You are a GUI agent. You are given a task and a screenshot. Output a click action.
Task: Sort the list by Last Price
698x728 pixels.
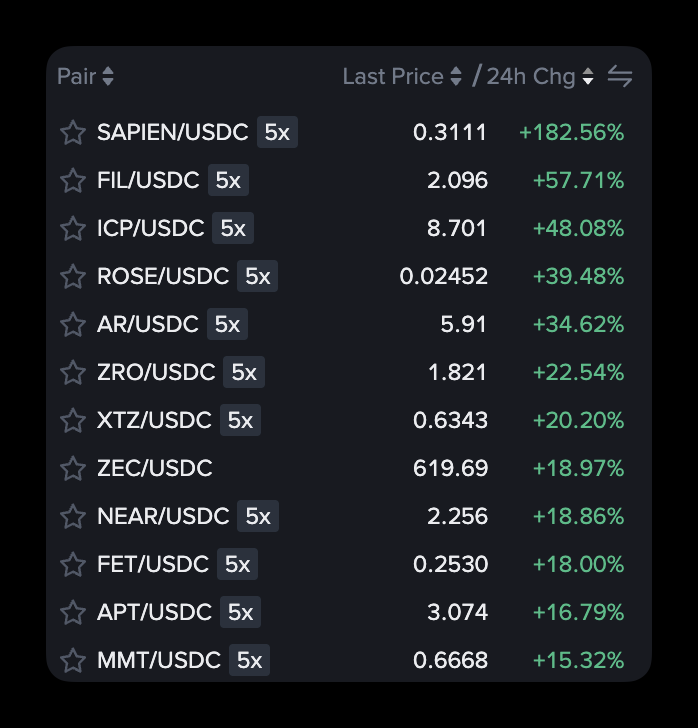402,77
